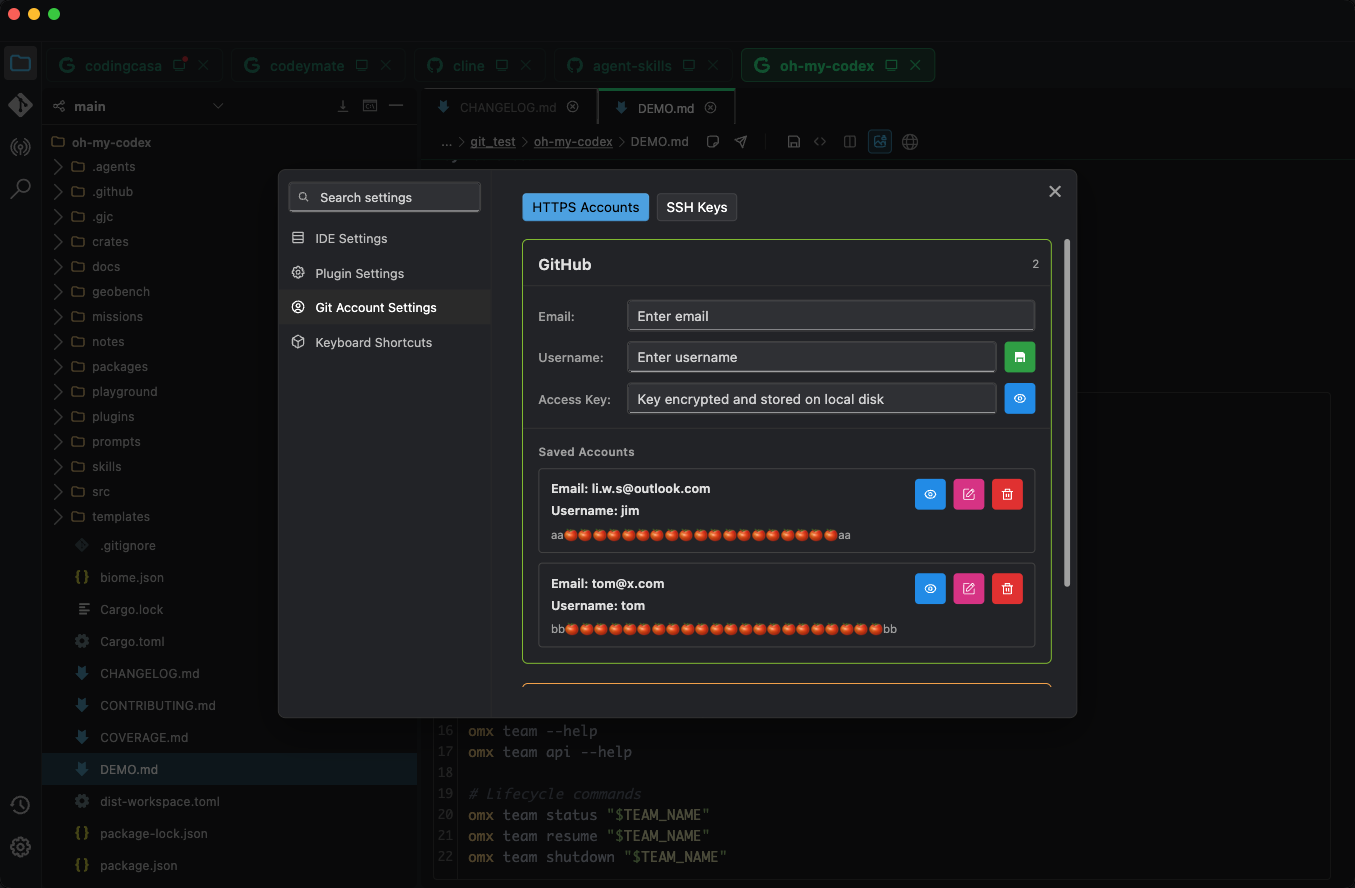Open the main branch dropdown
Viewport: 1355px width, 888px height.
point(137,106)
